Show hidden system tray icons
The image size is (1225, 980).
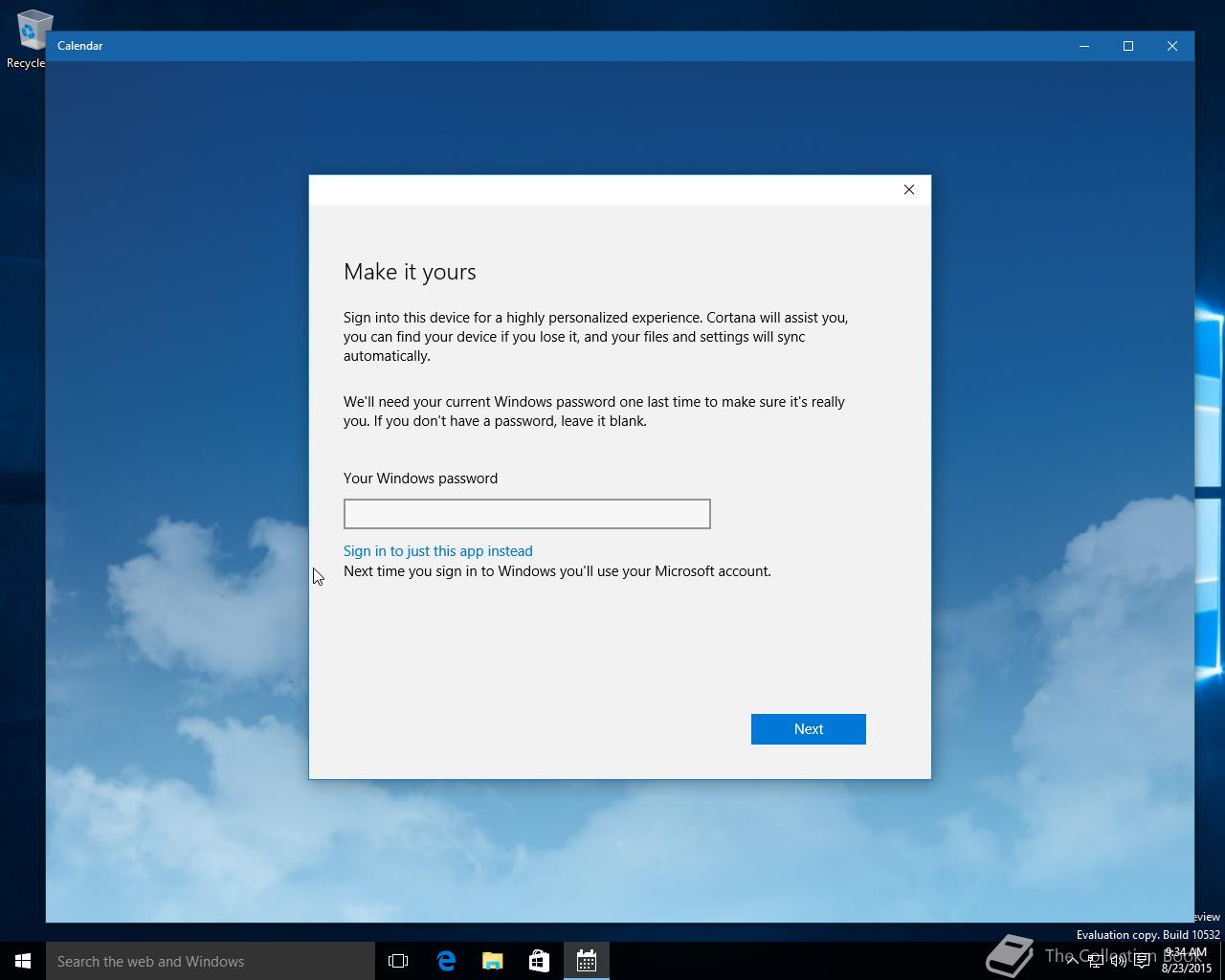(1072, 961)
